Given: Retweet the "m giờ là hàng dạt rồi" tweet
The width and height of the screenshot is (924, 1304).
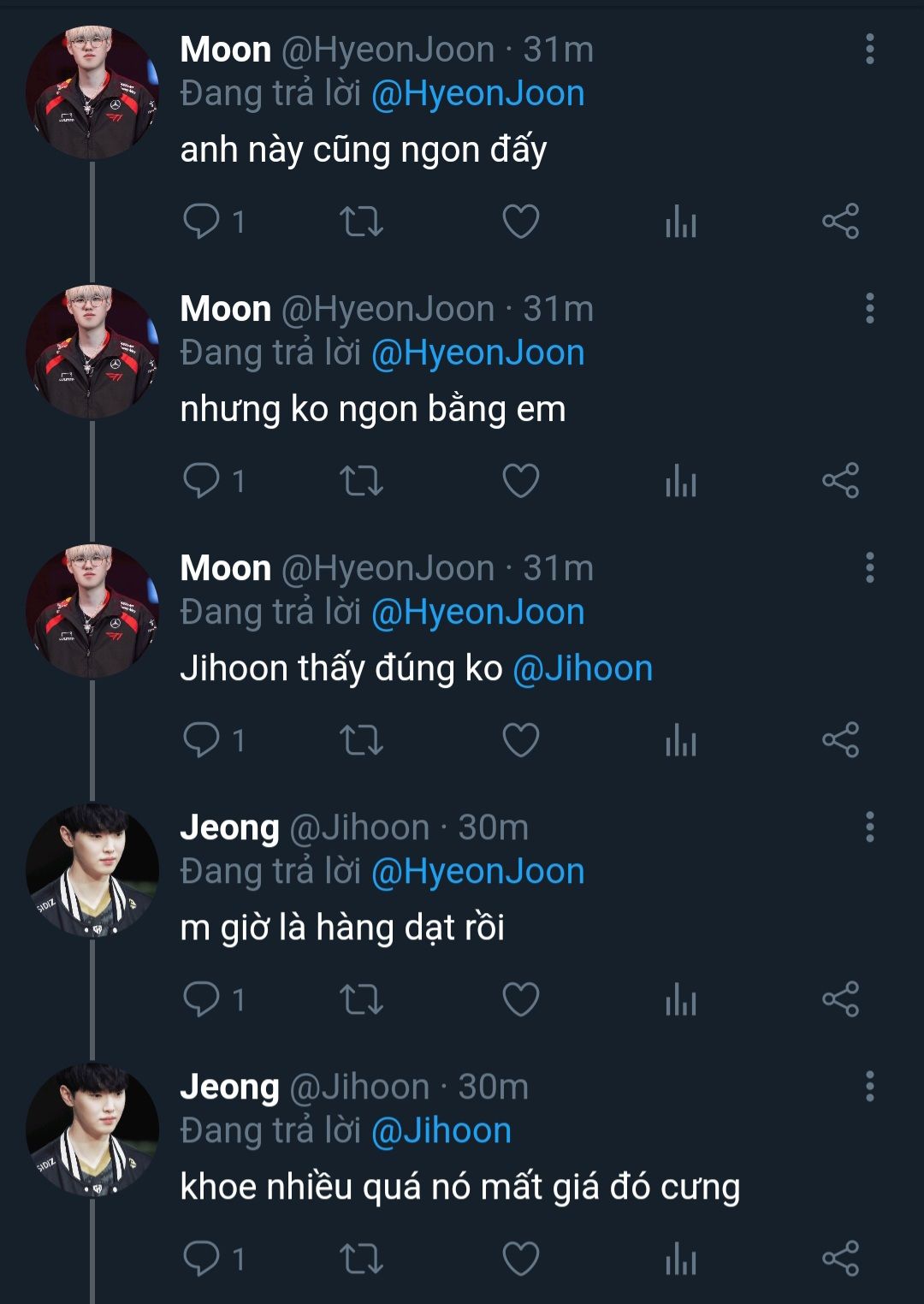Looking at the screenshot, I should point(361,999).
